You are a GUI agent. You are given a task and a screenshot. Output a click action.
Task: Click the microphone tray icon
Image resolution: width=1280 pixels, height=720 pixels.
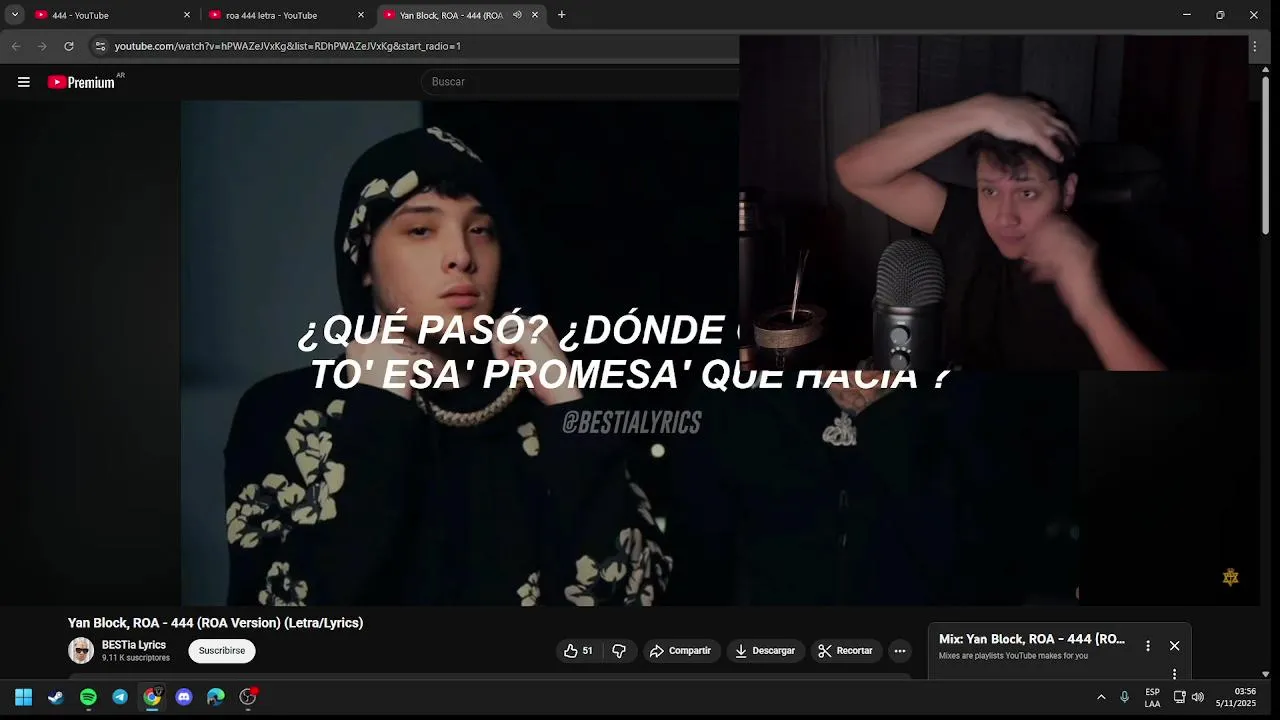(x=1125, y=697)
